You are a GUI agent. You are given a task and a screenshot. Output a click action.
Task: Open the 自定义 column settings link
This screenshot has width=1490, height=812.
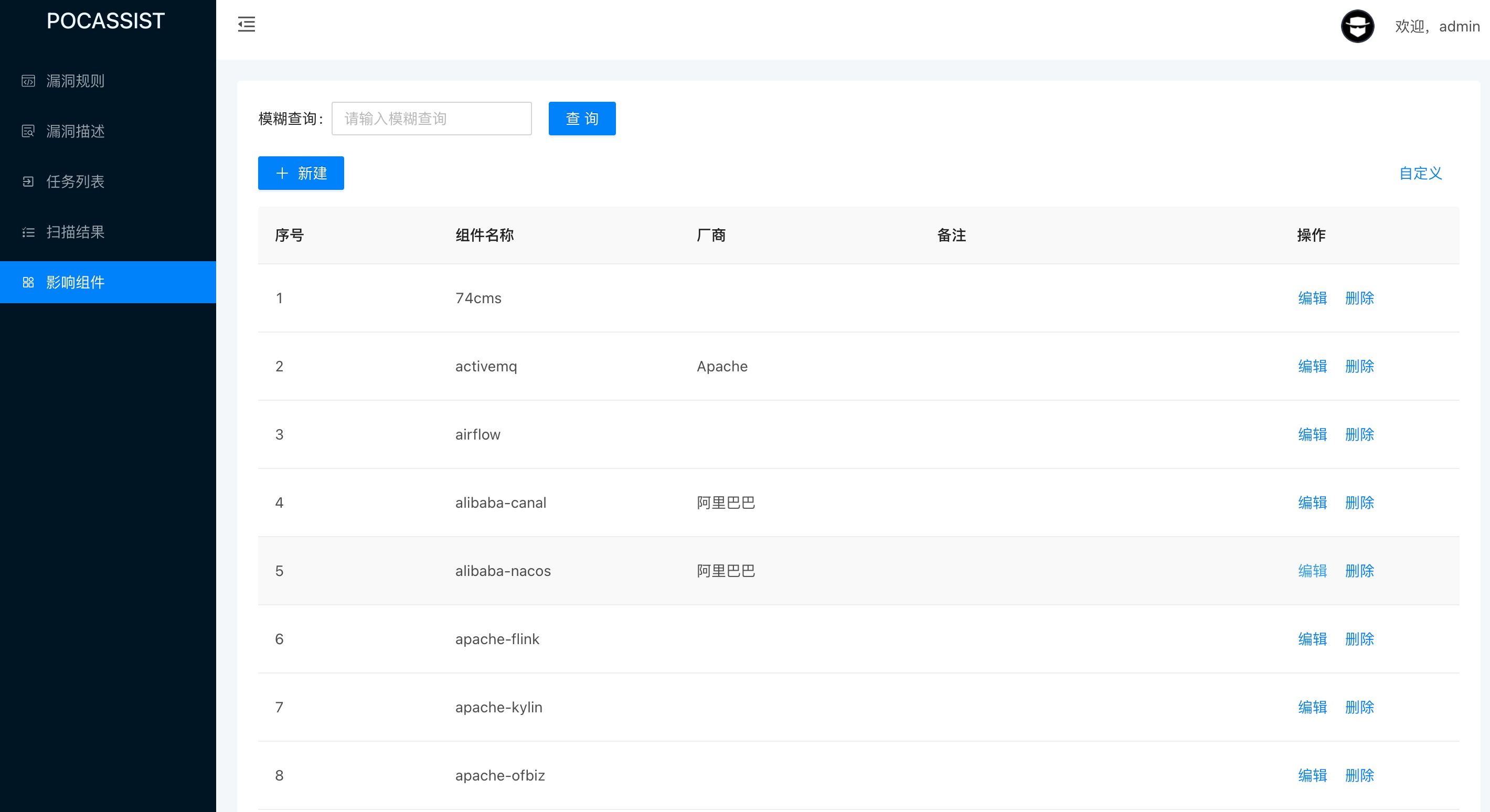1421,173
